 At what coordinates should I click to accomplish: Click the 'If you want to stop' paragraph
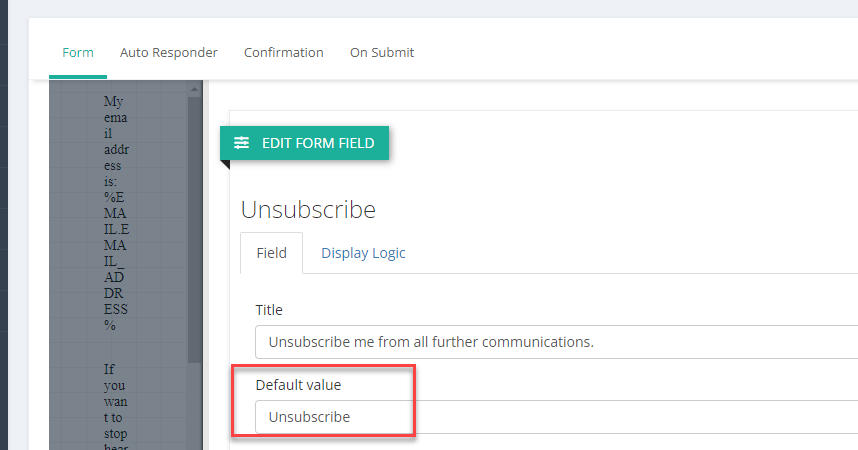(115, 408)
